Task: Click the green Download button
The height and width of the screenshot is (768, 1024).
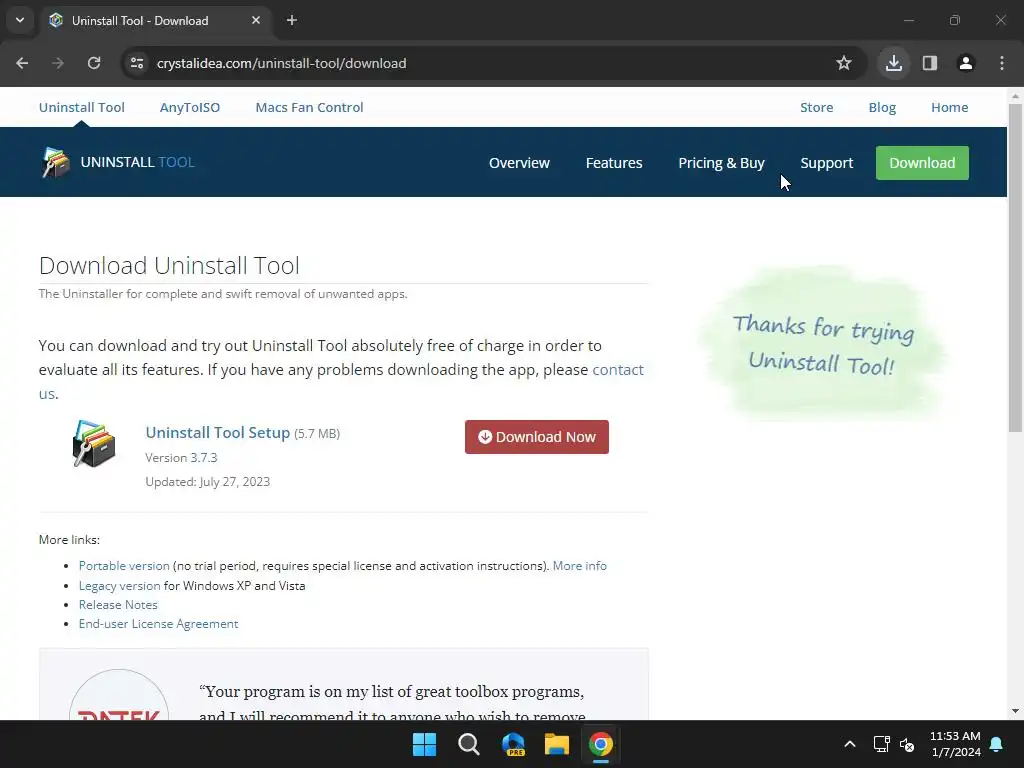Action: pos(922,163)
